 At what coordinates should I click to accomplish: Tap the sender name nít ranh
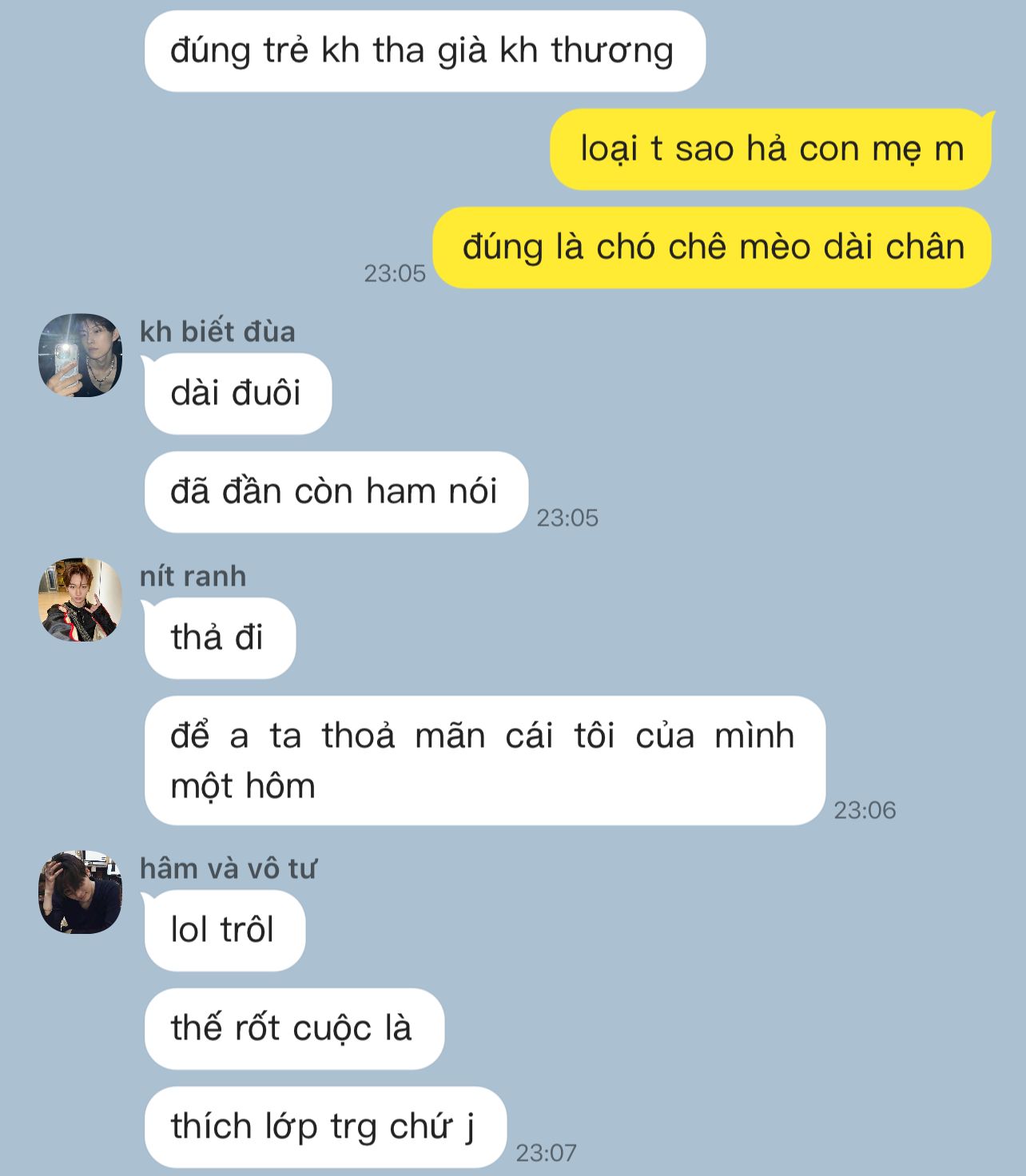point(193,576)
